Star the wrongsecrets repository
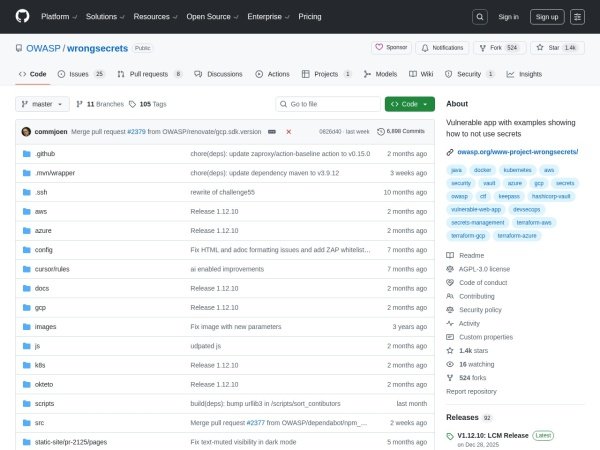This screenshot has width=600, height=450. click(x=557, y=47)
